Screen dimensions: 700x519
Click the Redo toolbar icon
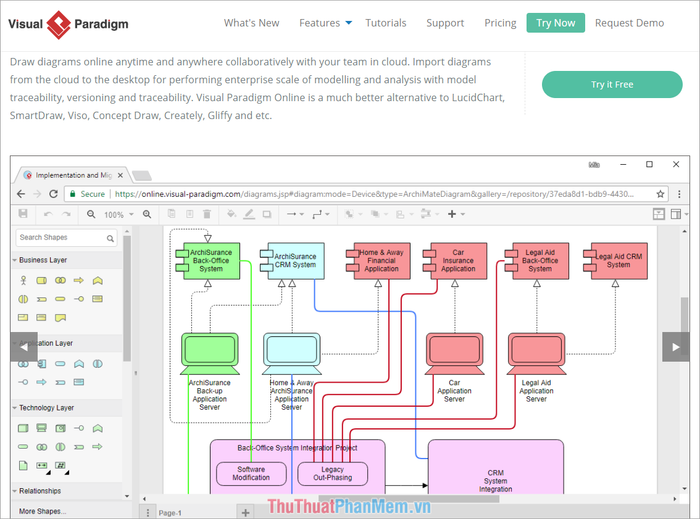pyautogui.click(x=66, y=214)
